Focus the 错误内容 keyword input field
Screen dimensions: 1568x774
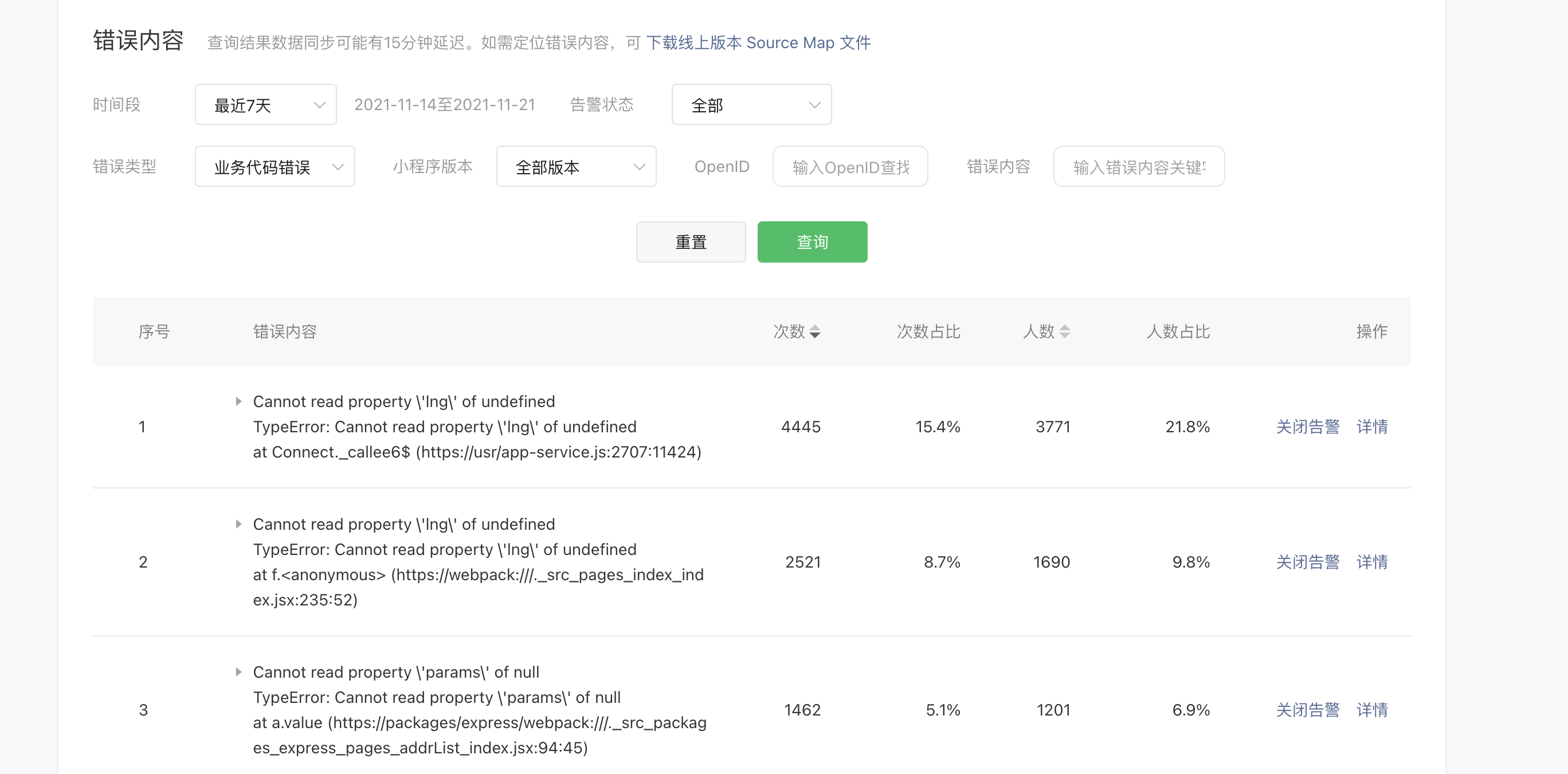pyautogui.click(x=1138, y=167)
